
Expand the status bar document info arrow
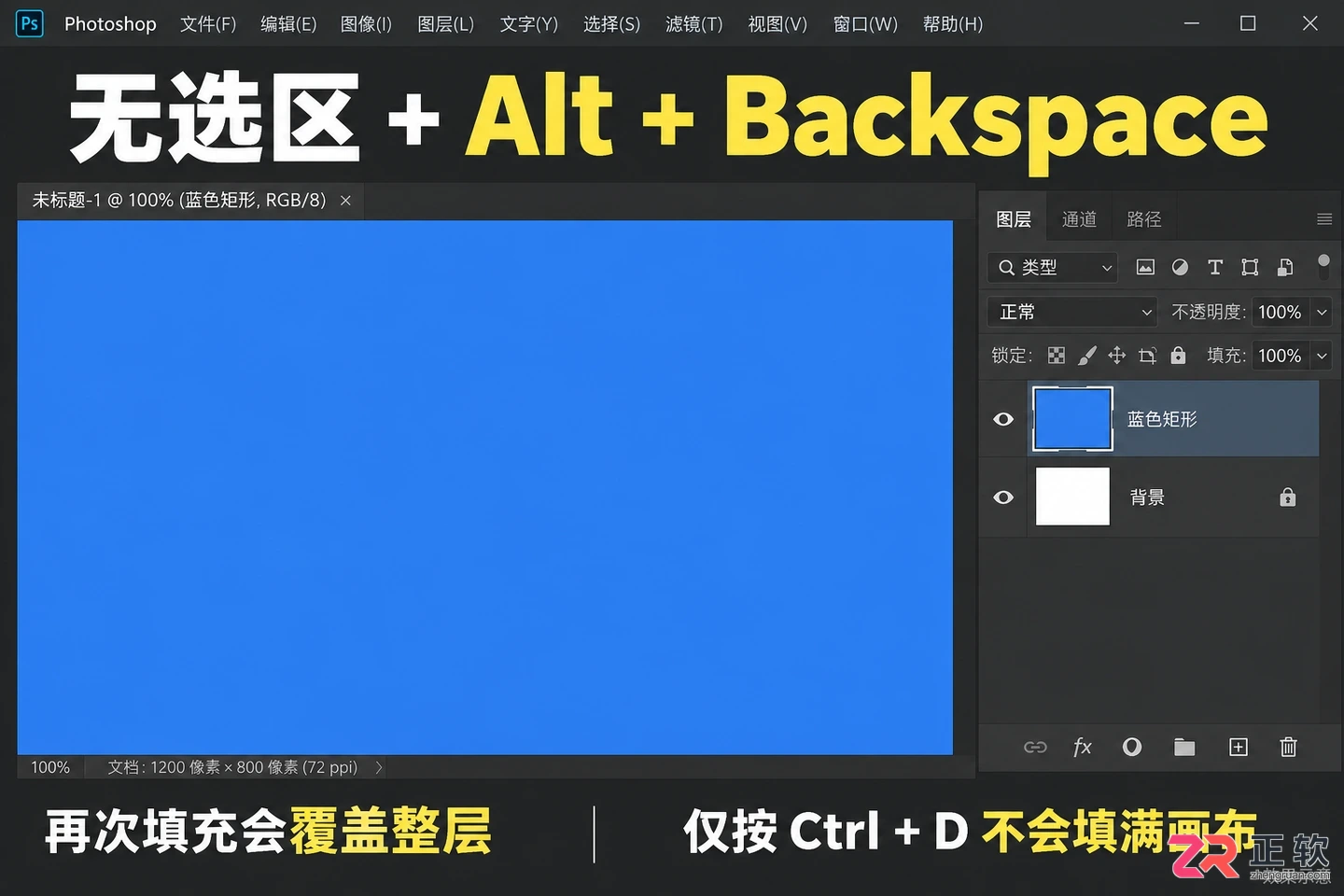pyautogui.click(x=379, y=767)
